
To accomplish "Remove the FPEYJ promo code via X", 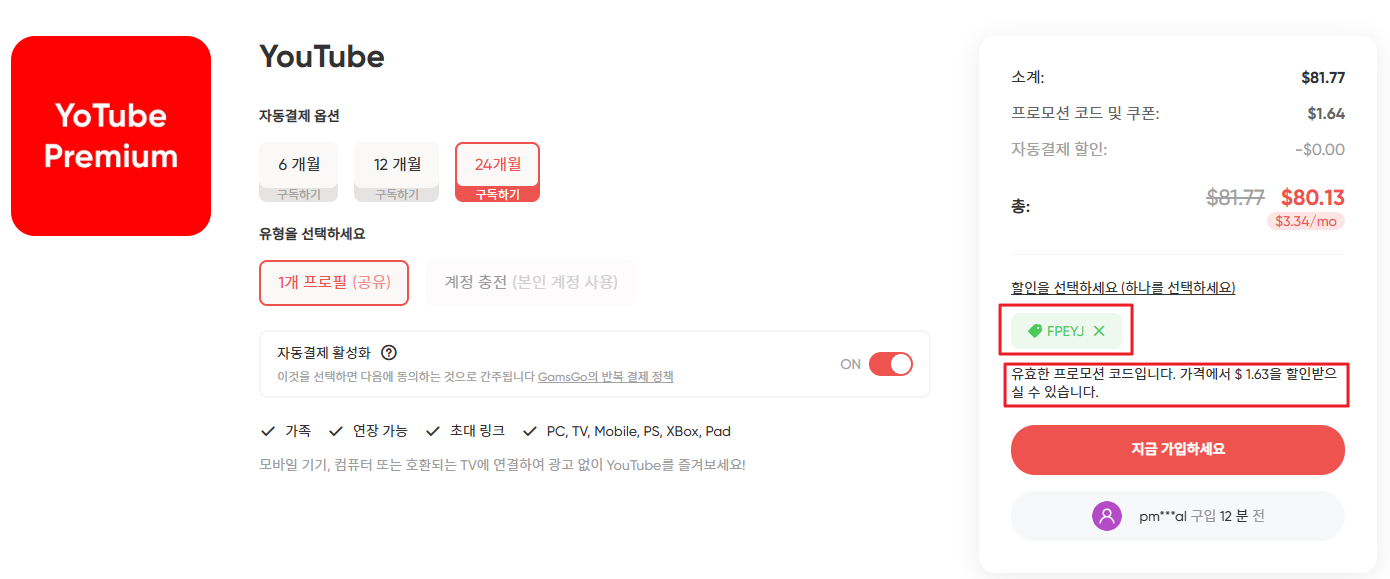I will [1099, 331].
